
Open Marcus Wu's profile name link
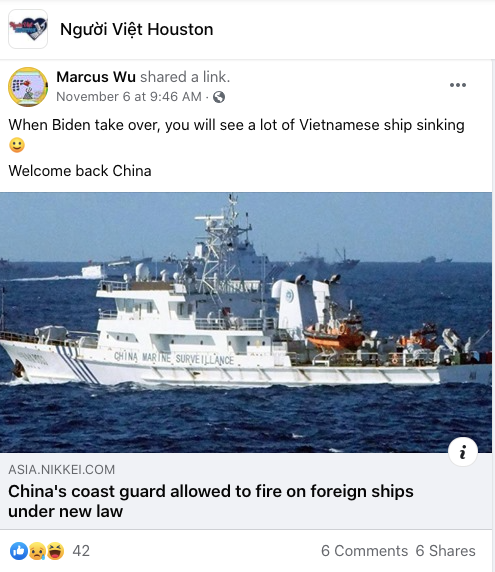pyautogui.click(x=96, y=77)
